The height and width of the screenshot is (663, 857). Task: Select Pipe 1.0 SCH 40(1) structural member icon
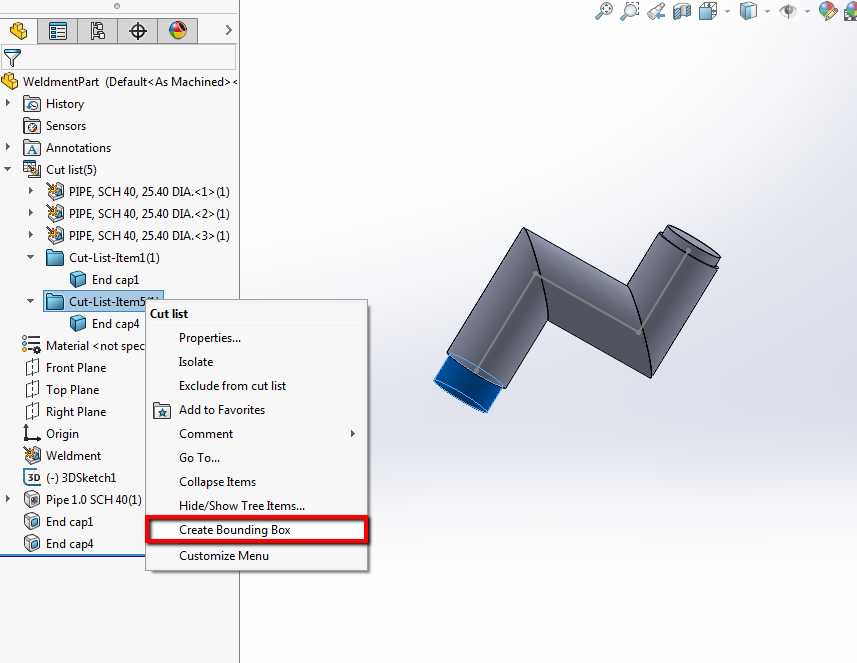click(32, 500)
